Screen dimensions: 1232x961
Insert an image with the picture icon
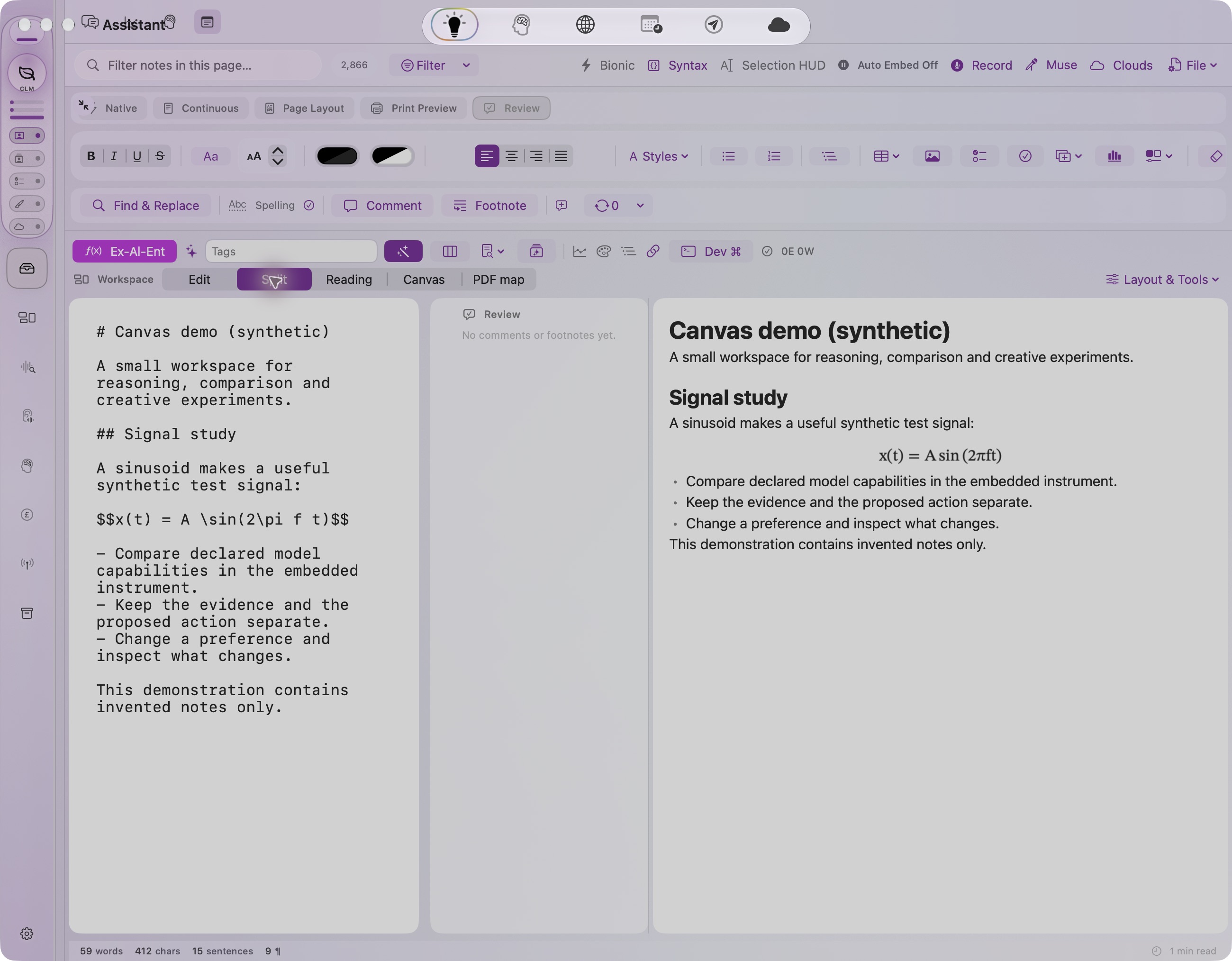point(932,156)
